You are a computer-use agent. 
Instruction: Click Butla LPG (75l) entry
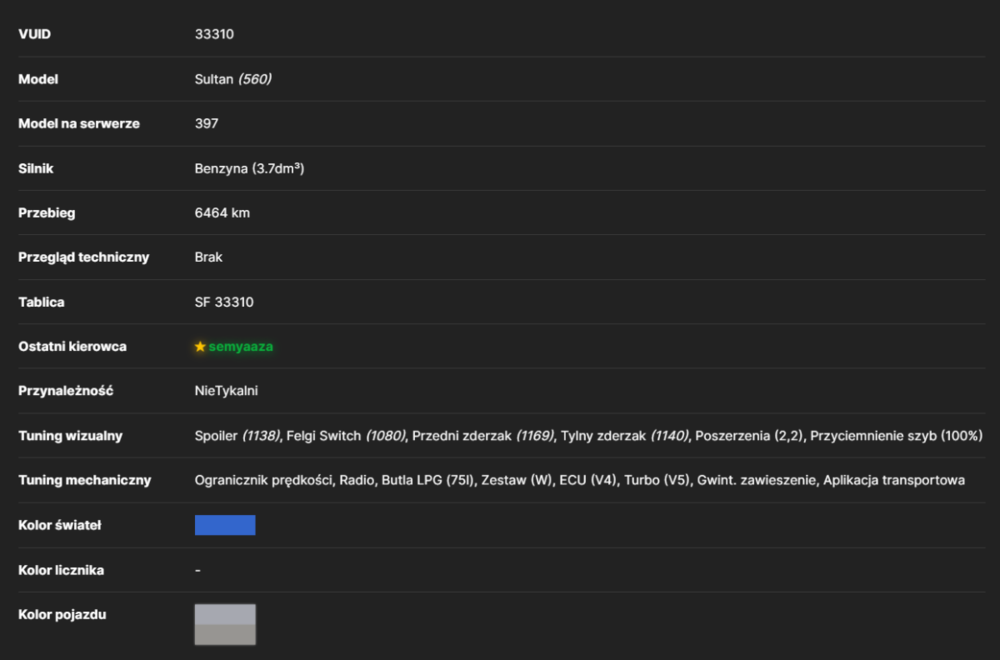coord(429,480)
